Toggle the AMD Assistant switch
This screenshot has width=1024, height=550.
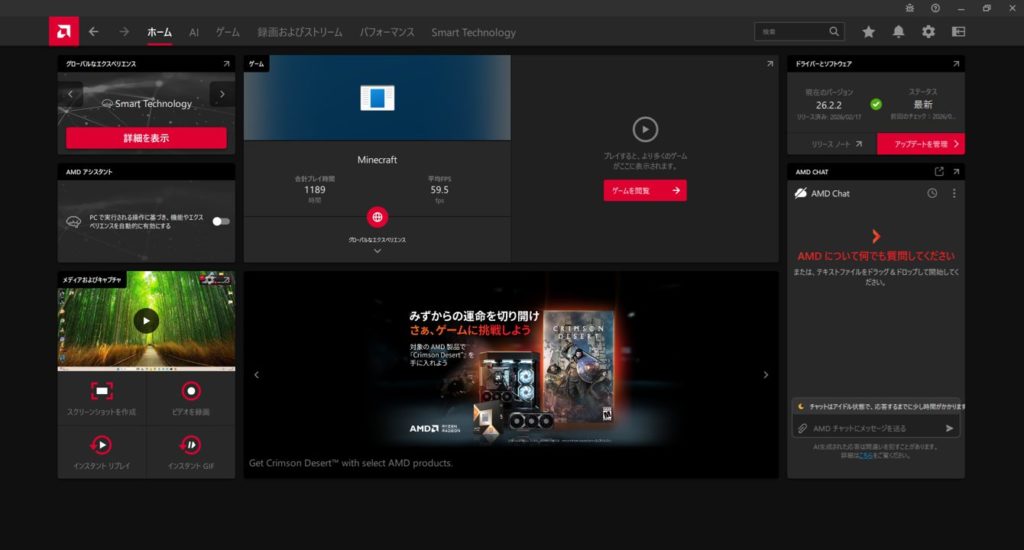tap(220, 221)
